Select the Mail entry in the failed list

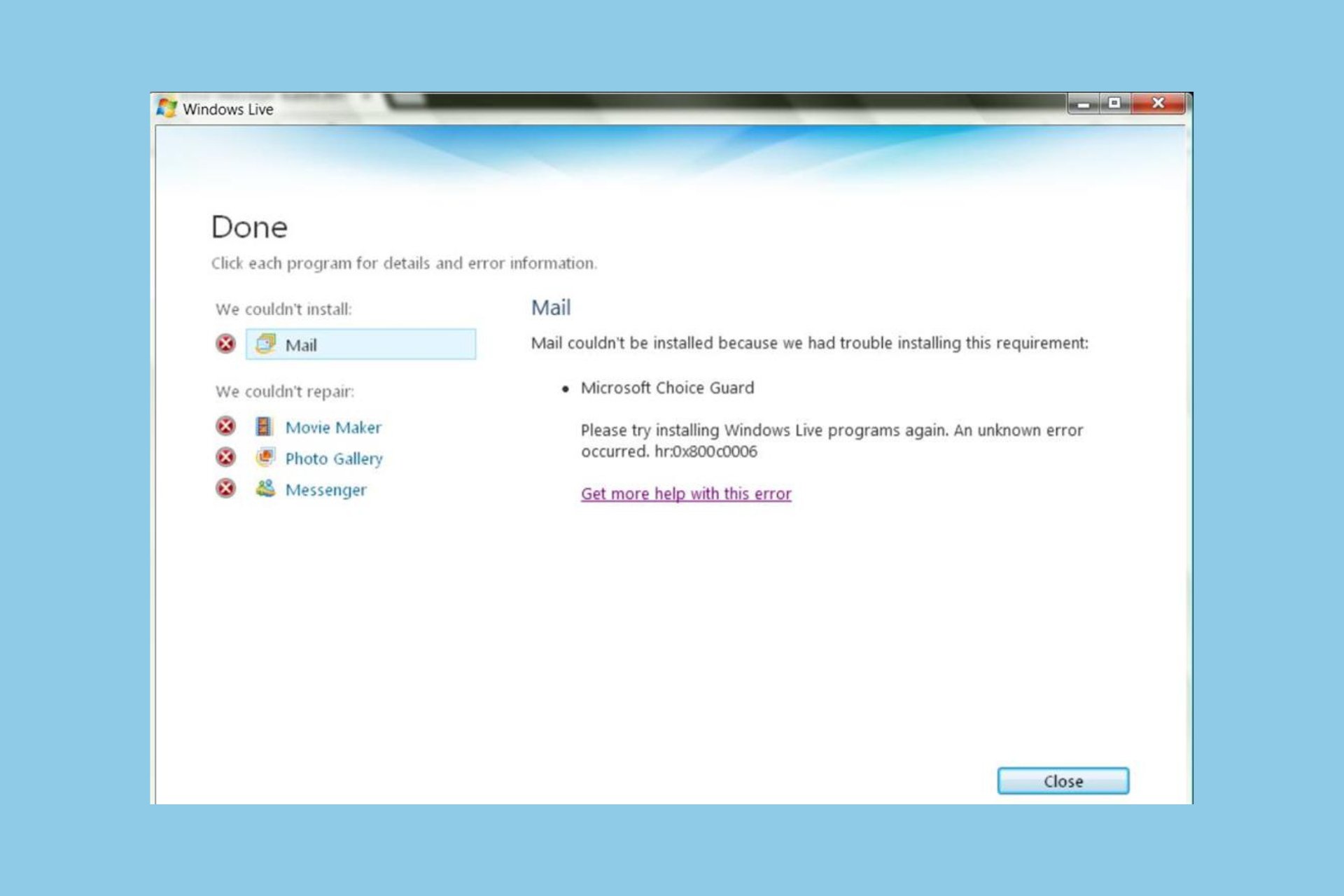pos(360,344)
